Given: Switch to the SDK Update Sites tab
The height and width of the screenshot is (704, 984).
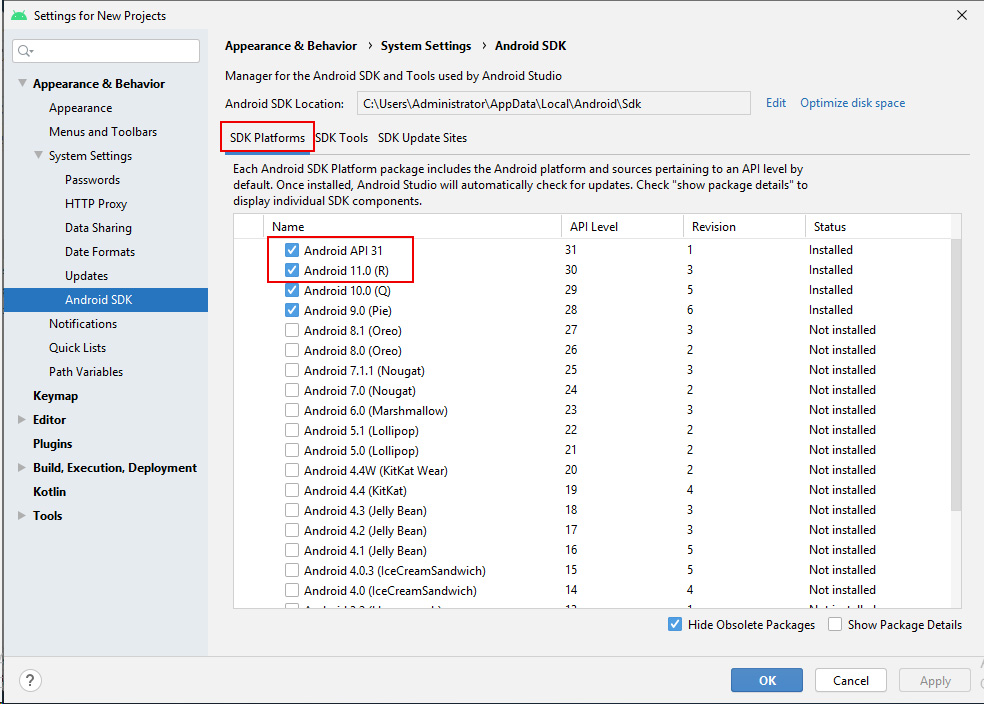Looking at the screenshot, I should click(x=422, y=138).
